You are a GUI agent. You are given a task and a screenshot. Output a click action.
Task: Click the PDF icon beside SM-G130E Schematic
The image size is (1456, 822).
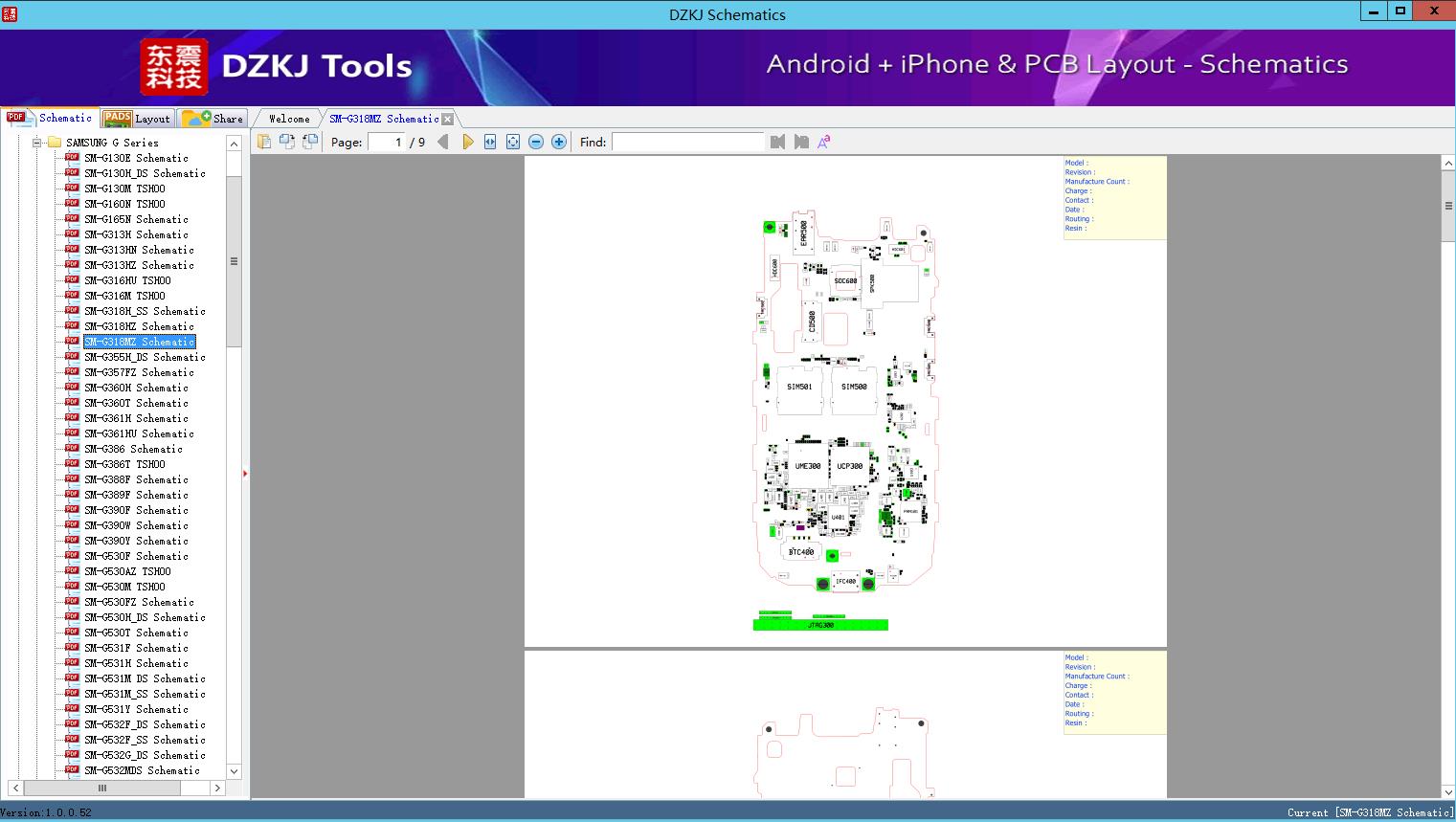coord(72,157)
